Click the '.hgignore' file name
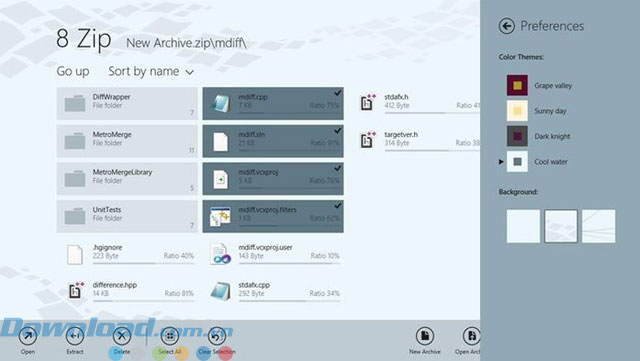640x361 pixels. tap(107, 247)
